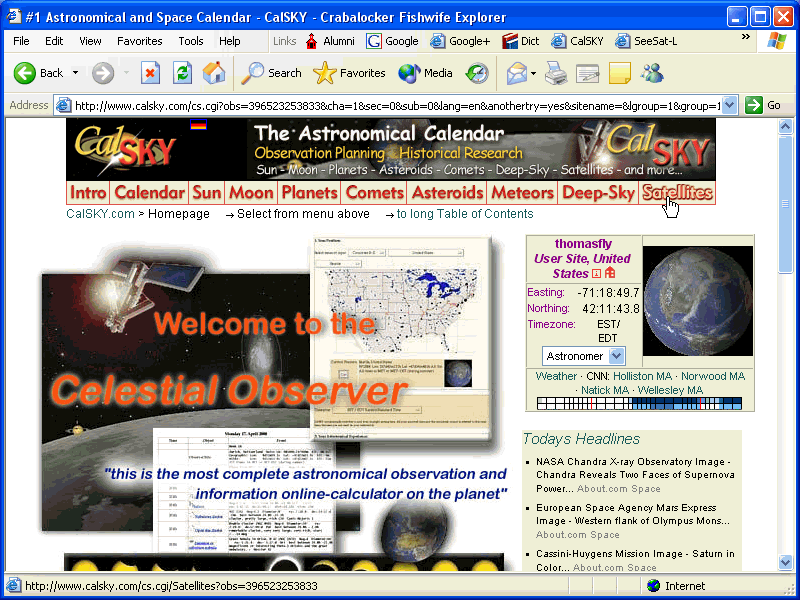Click the yellow Discuss note icon
Viewport: 800px width, 600px height.
pos(619,73)
